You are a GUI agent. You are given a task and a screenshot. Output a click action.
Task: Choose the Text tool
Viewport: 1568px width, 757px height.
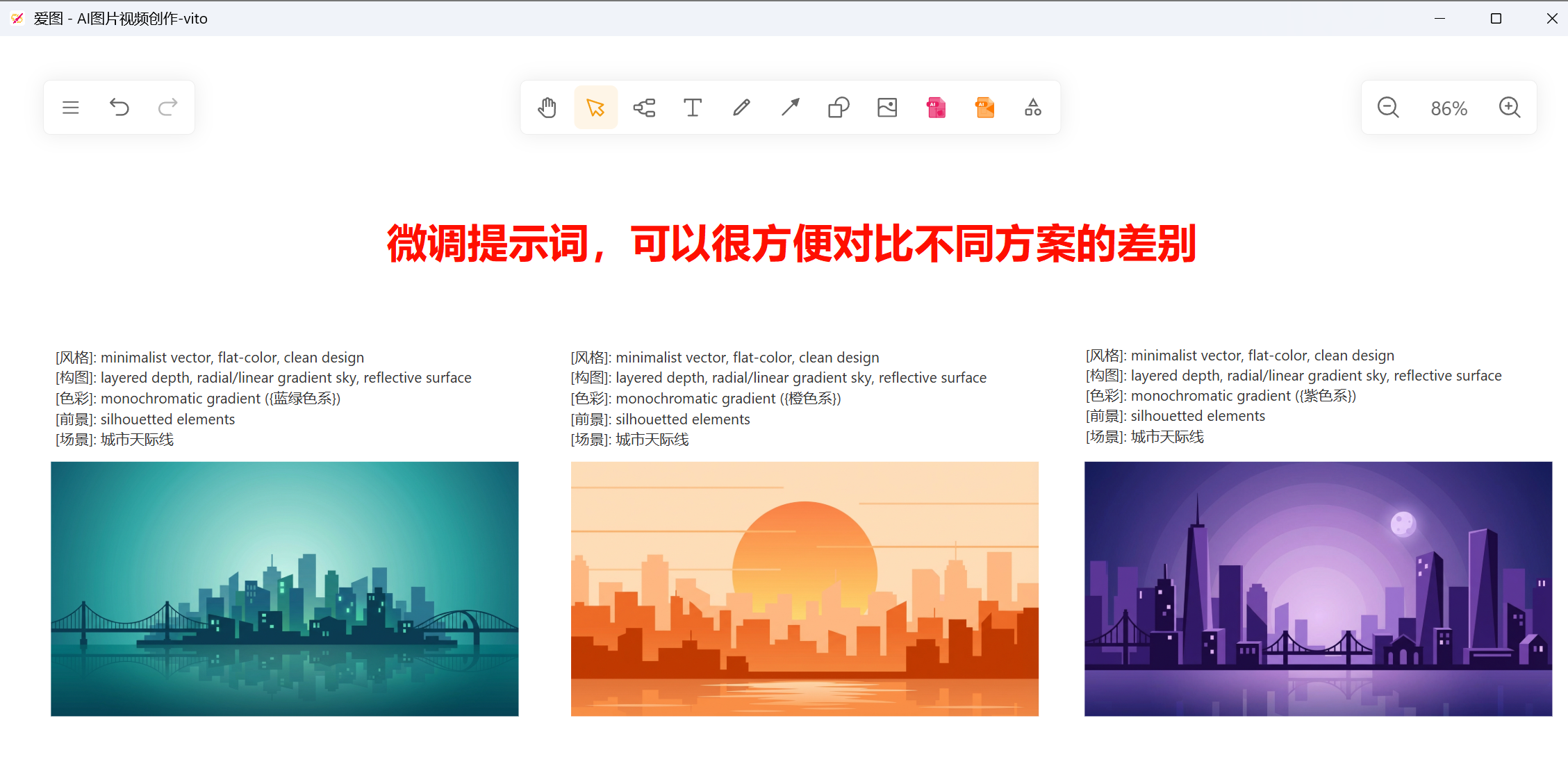(693, 108)
